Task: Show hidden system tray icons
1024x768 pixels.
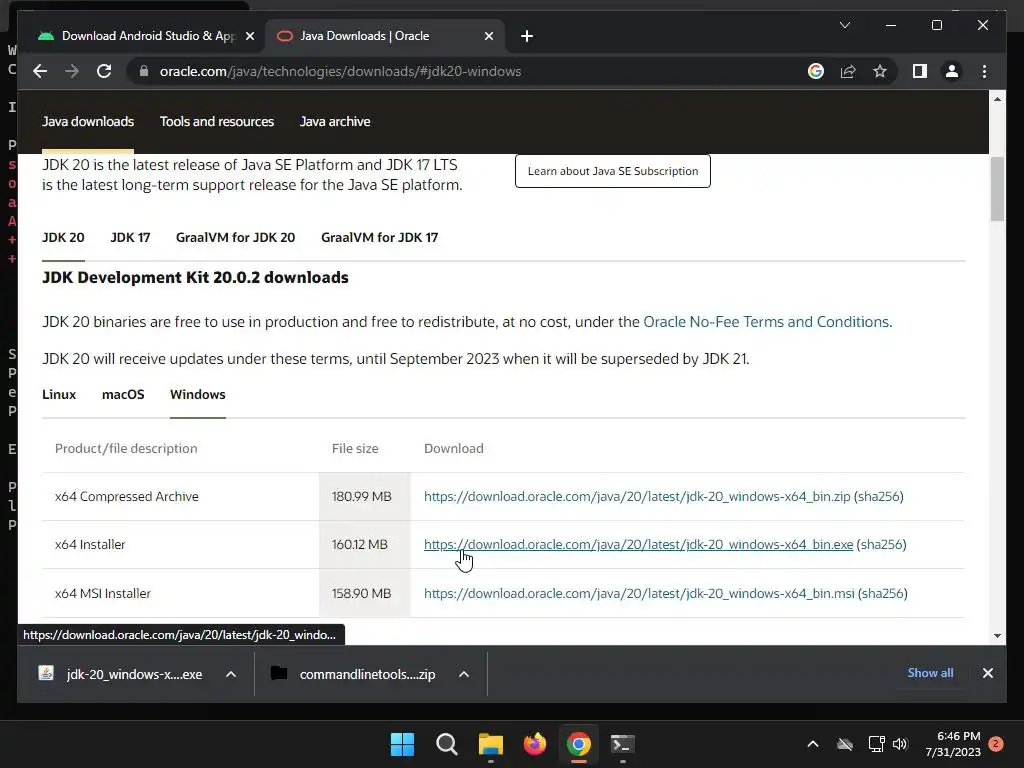Action: click(813, 744)
